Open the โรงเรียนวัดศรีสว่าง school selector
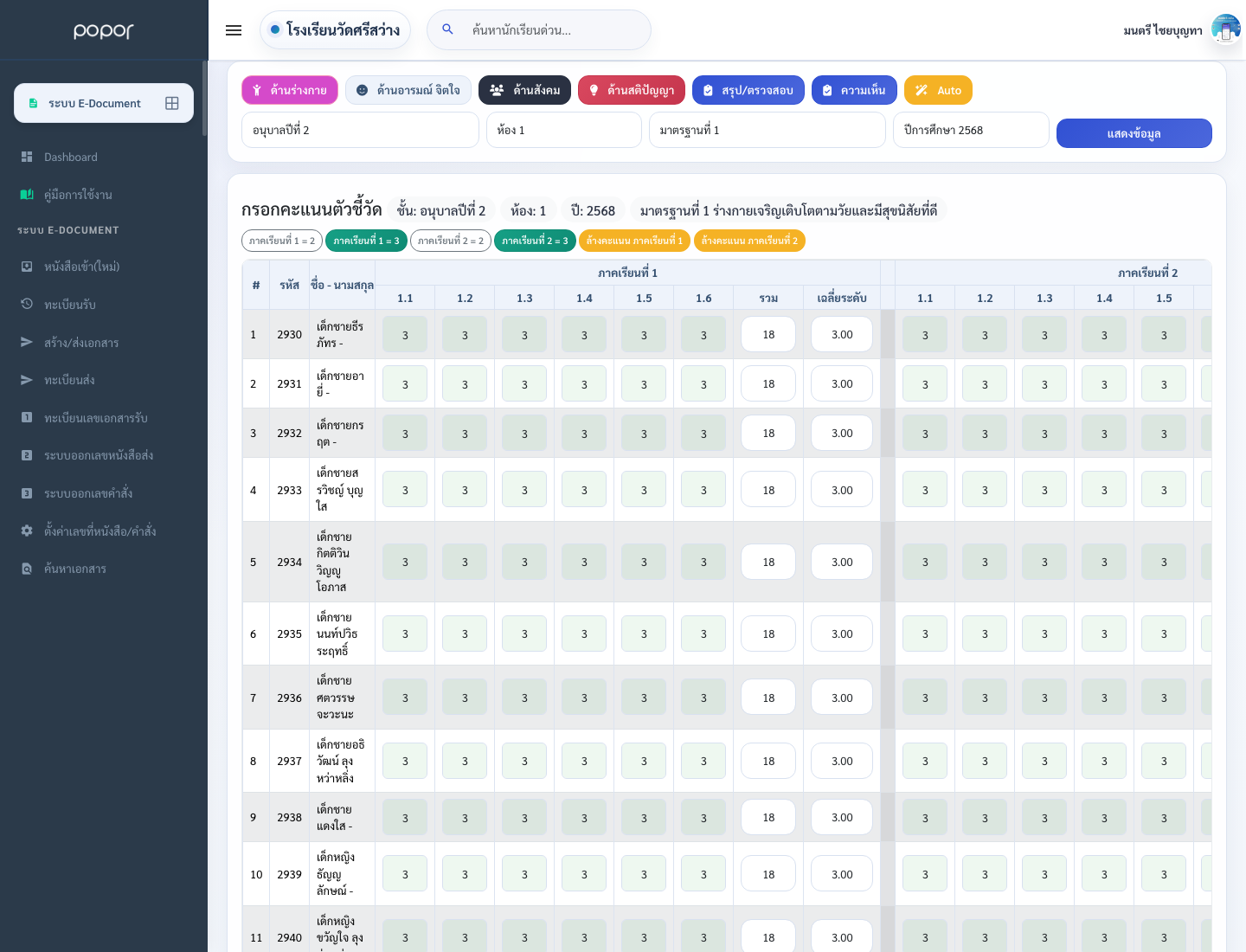1246x952 pixels. coord(335,29)
